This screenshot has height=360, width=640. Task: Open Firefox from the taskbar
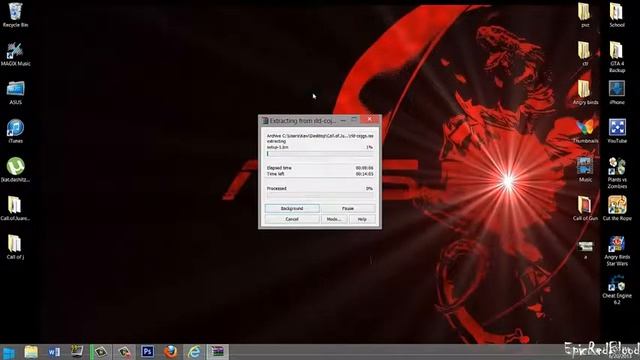[171, 351]
